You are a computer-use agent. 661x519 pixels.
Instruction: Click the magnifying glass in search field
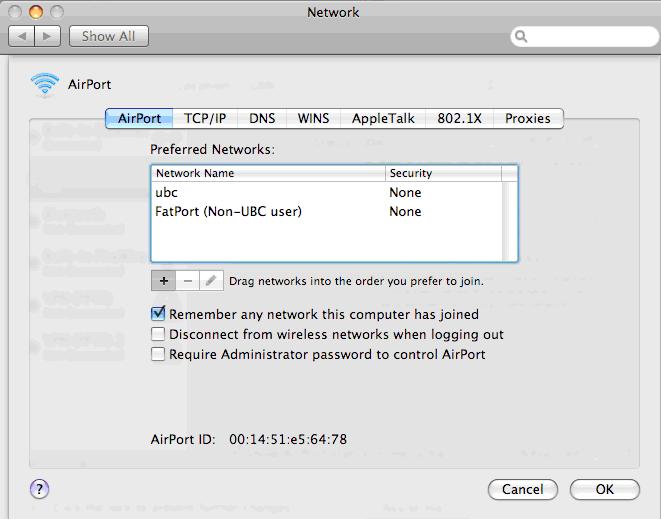(521, 37)
